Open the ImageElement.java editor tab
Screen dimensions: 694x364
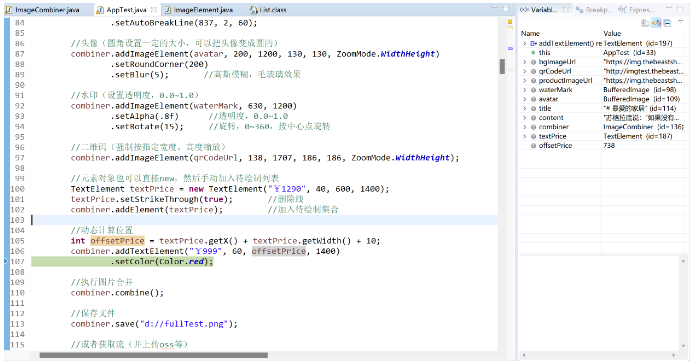click(x=203, y=10)
